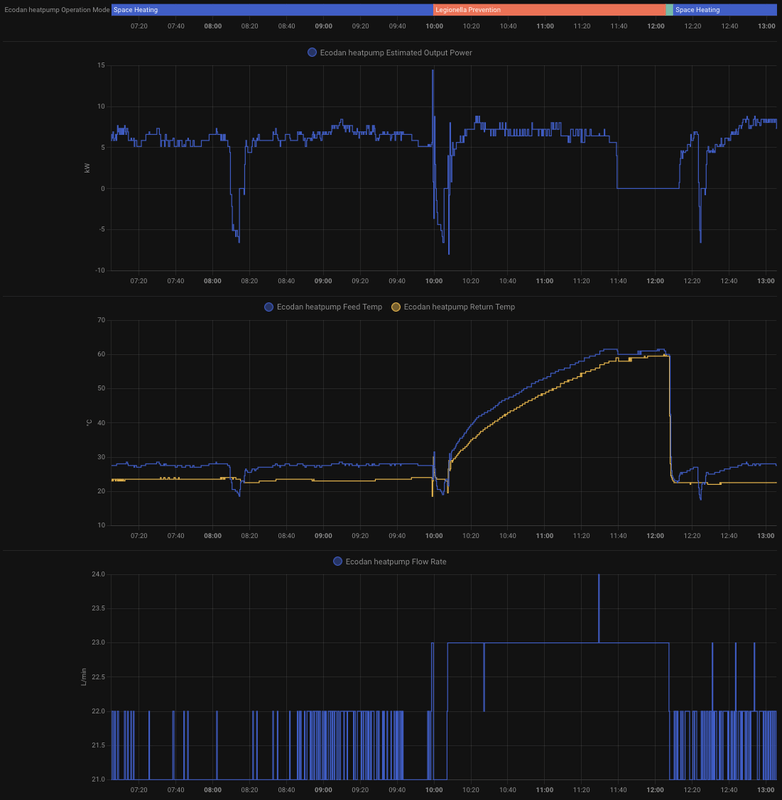
Task: Toggle the Flow Rate legend circle
Action: (338, 561)
